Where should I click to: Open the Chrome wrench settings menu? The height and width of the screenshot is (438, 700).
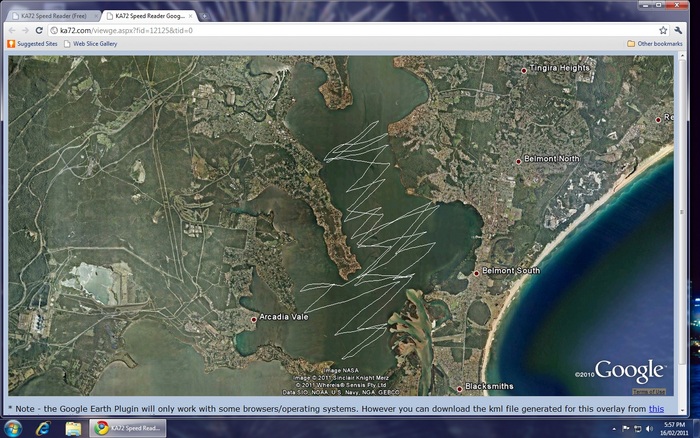[x=678, y=30]
